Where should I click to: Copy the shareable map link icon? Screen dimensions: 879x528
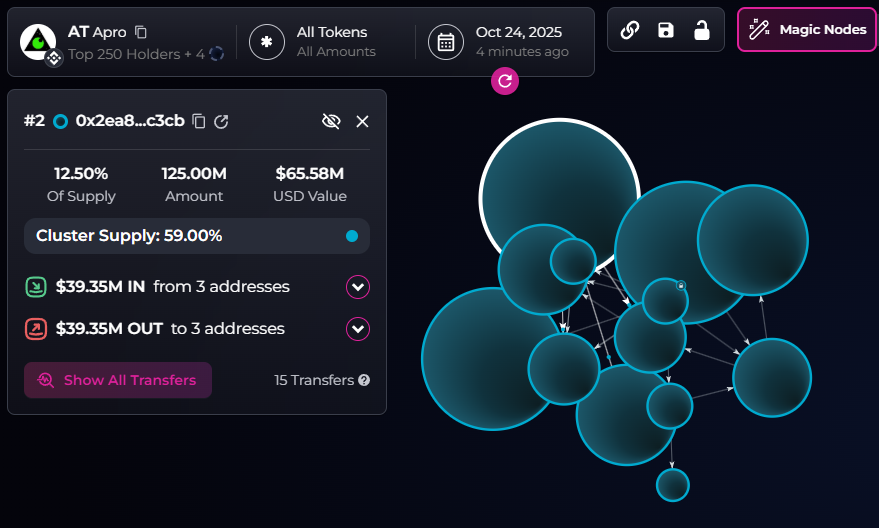click(630, 30)
